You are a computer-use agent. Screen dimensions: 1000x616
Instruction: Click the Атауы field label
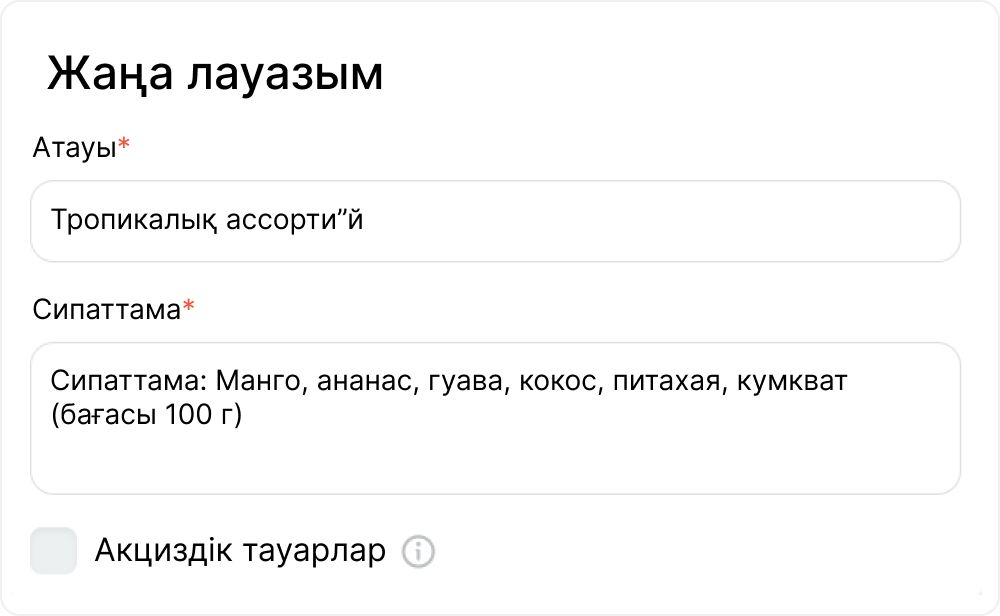[74, 148]
